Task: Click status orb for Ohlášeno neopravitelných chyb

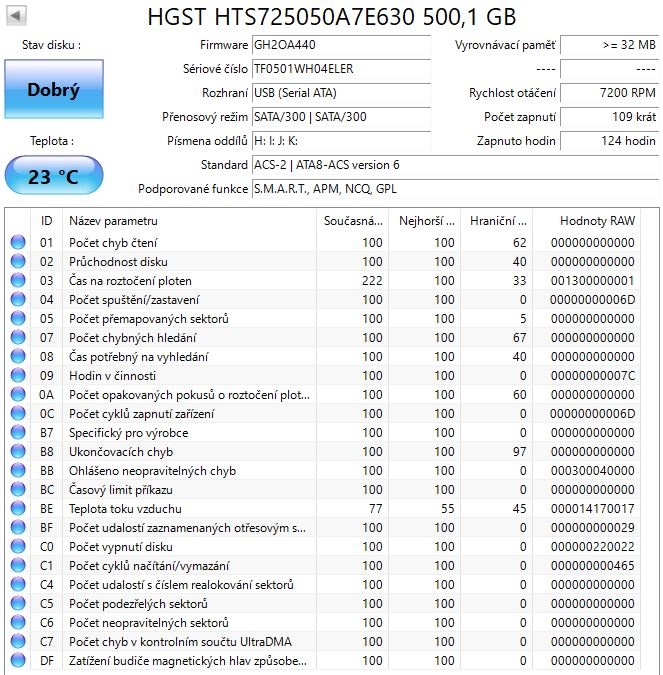Action: point(18,470)
